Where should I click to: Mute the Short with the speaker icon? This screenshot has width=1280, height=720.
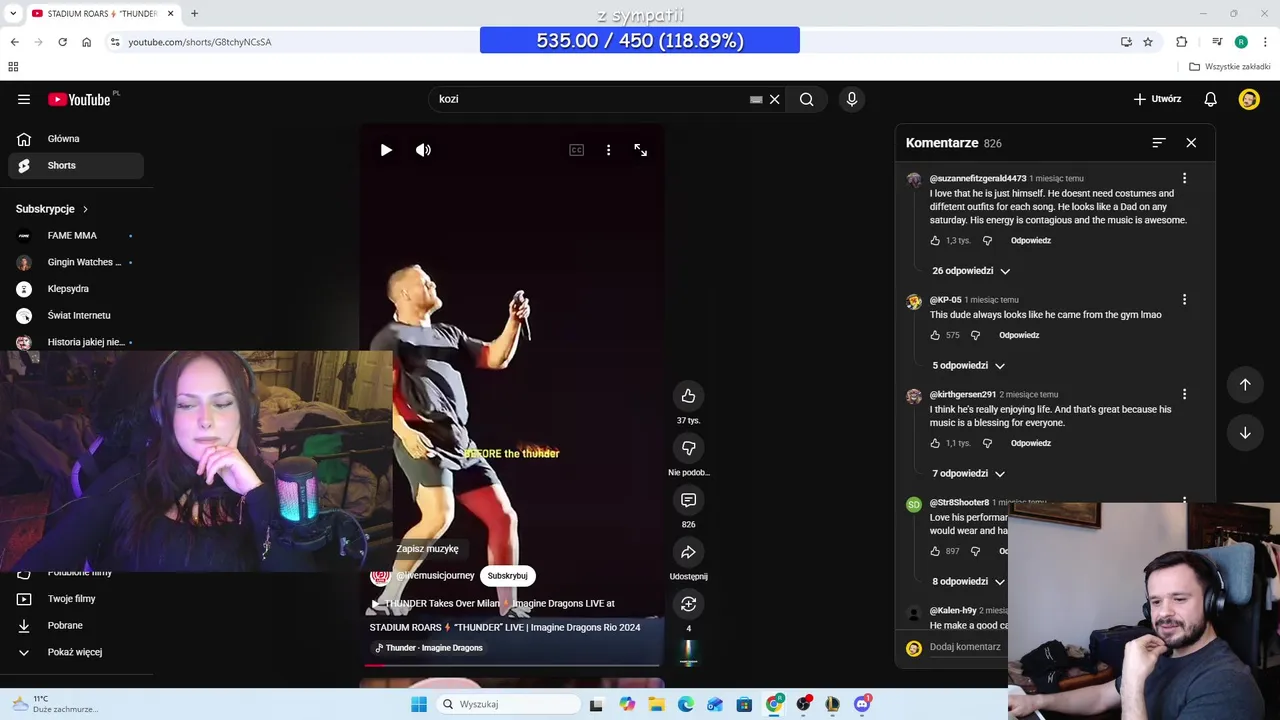[424, 150]
